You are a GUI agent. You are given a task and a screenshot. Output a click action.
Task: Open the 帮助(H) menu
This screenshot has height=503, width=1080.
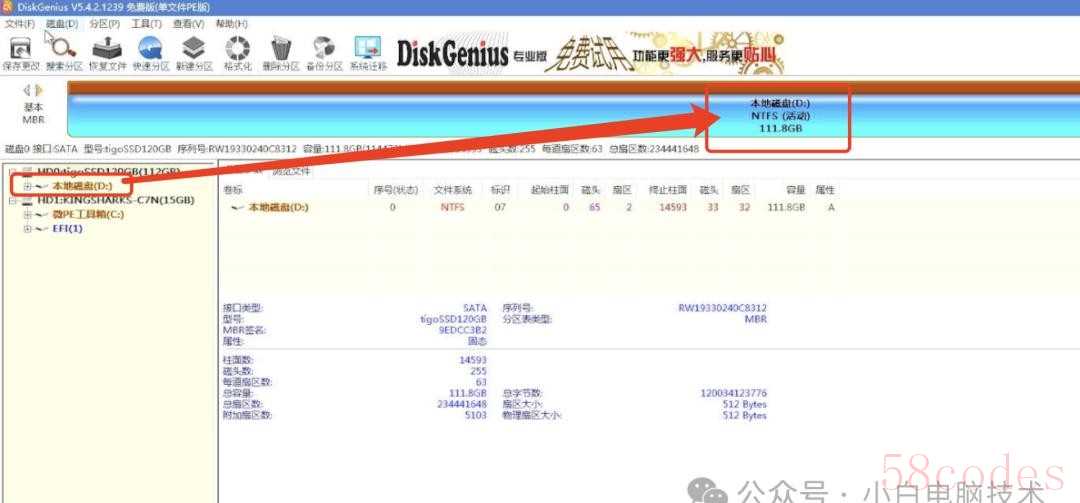[x=231, y=24]
